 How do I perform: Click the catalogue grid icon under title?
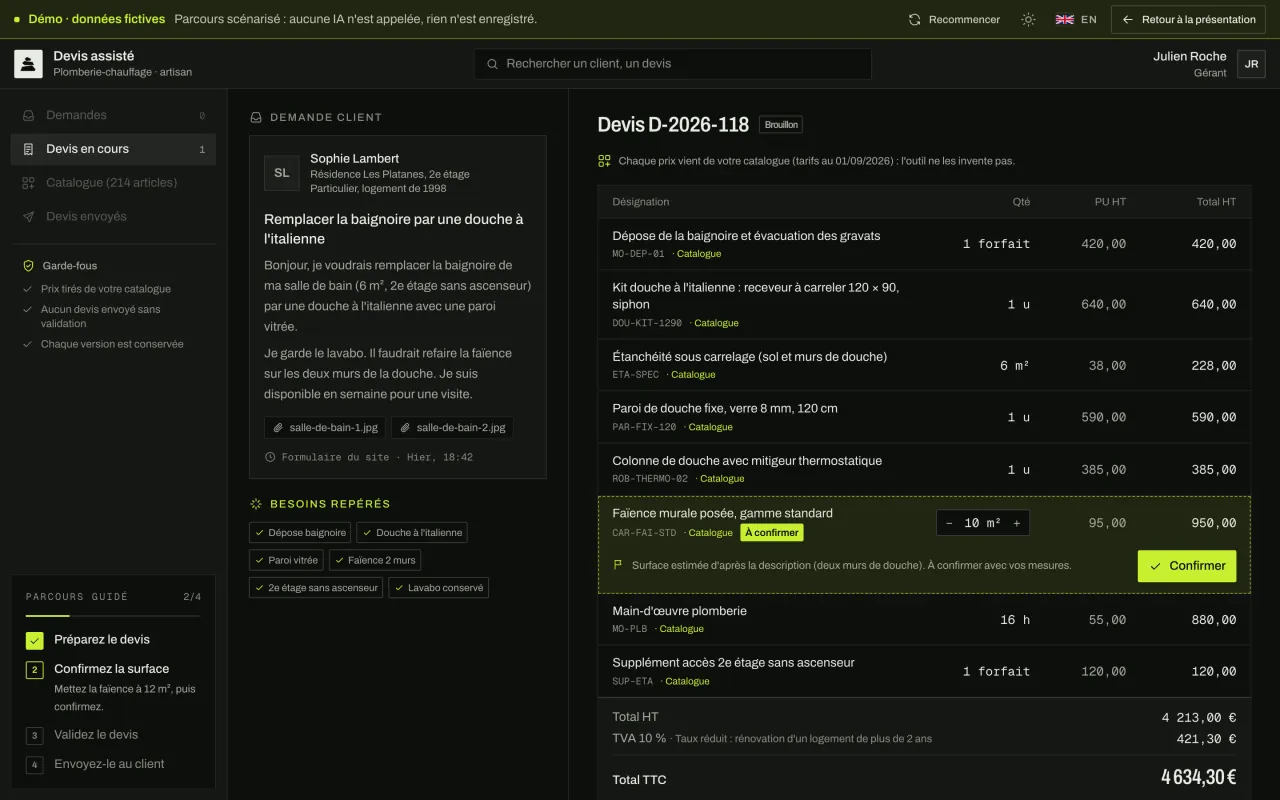pyautogui.click(x=604, y=161)
